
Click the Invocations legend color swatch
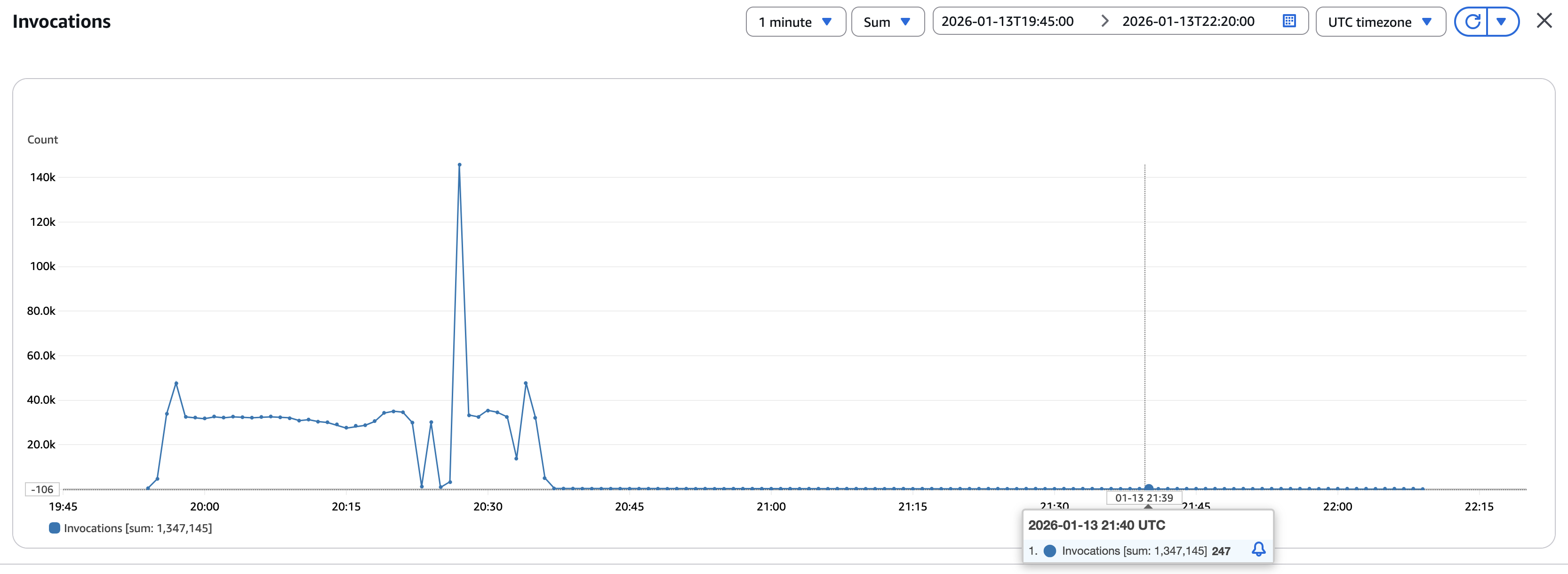tap(54, 528)
